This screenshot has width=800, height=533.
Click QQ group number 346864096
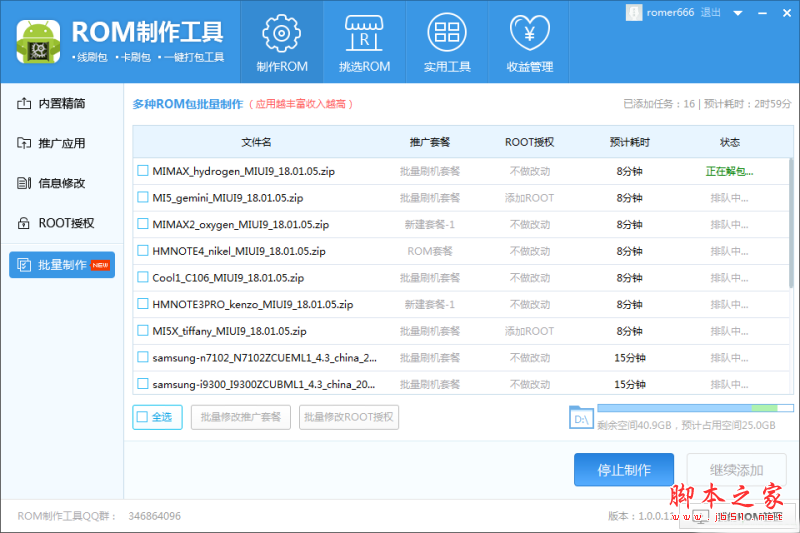point(155,516)
